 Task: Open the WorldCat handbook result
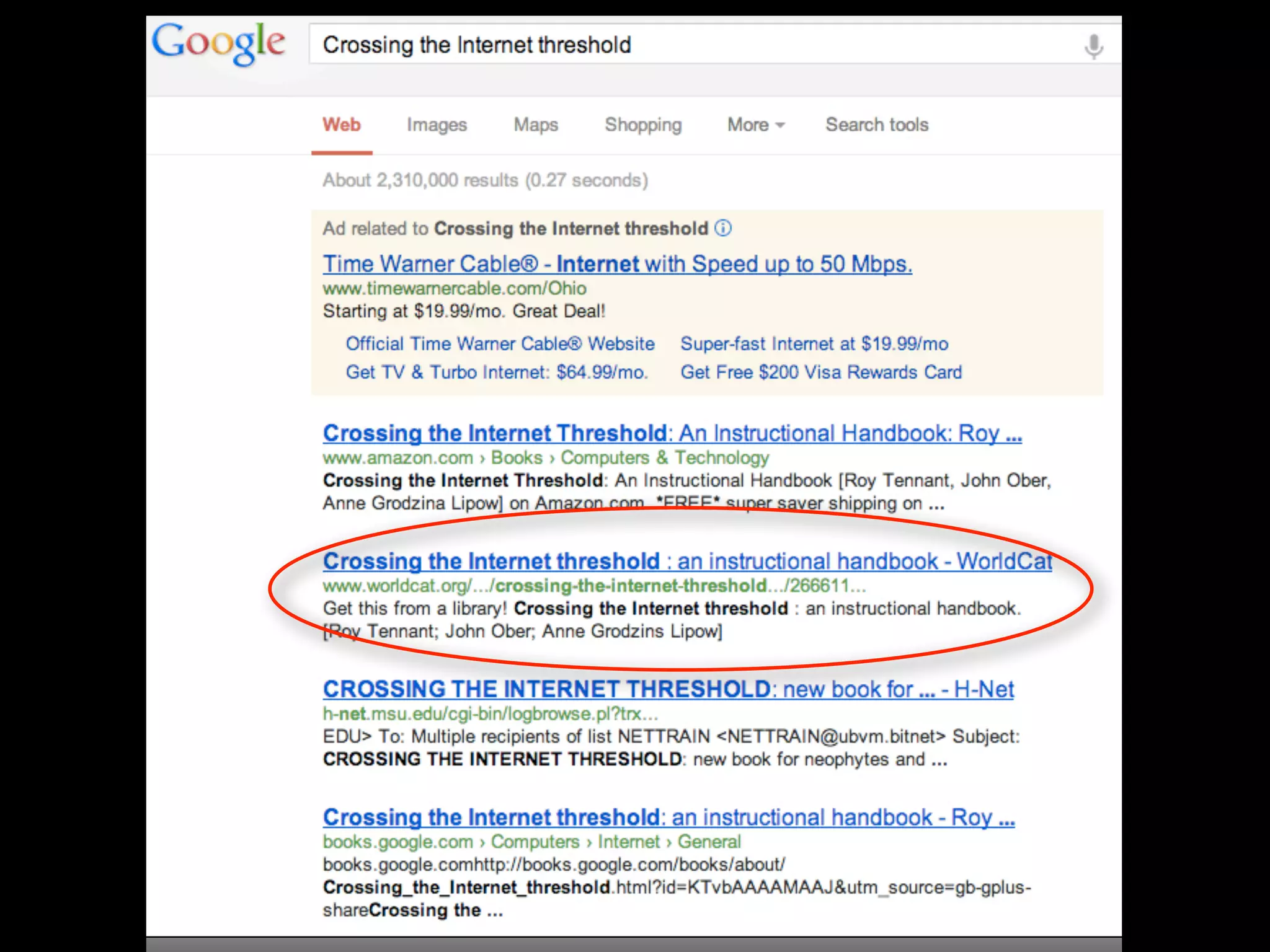pos(687,562)
